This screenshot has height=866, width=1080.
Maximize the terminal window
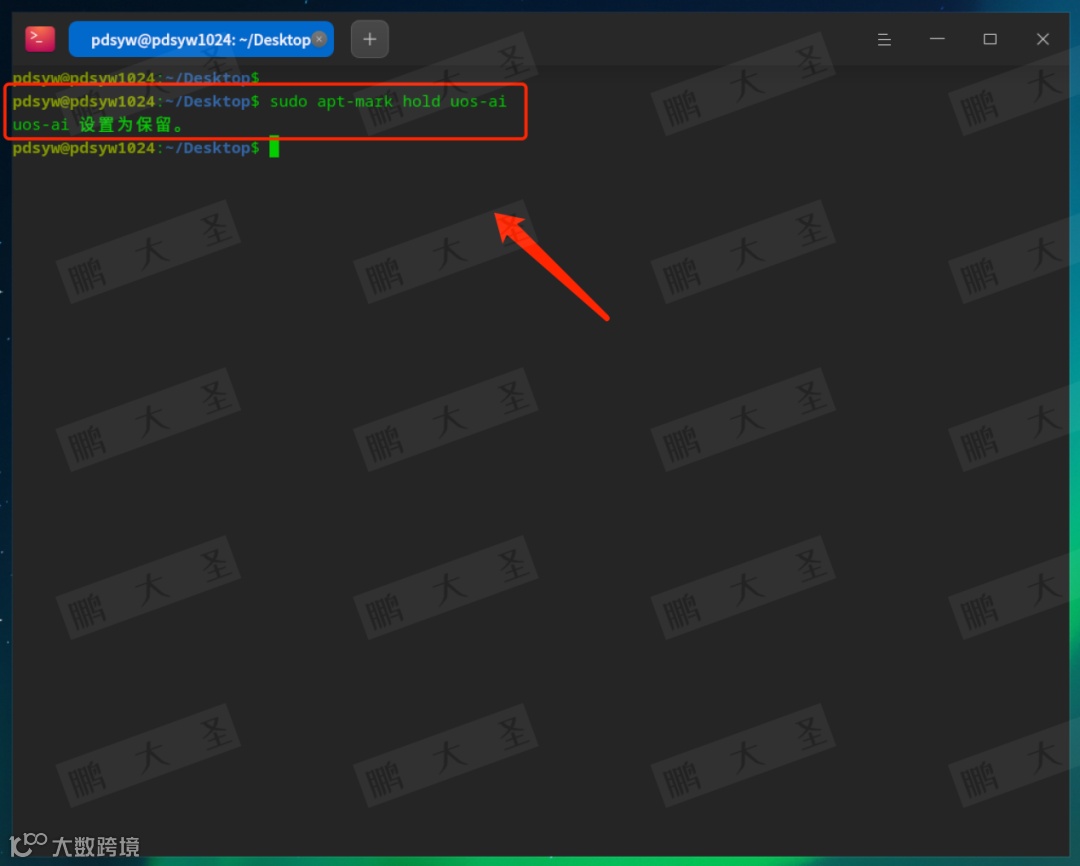pyautogui.click(x=990, y=39)
